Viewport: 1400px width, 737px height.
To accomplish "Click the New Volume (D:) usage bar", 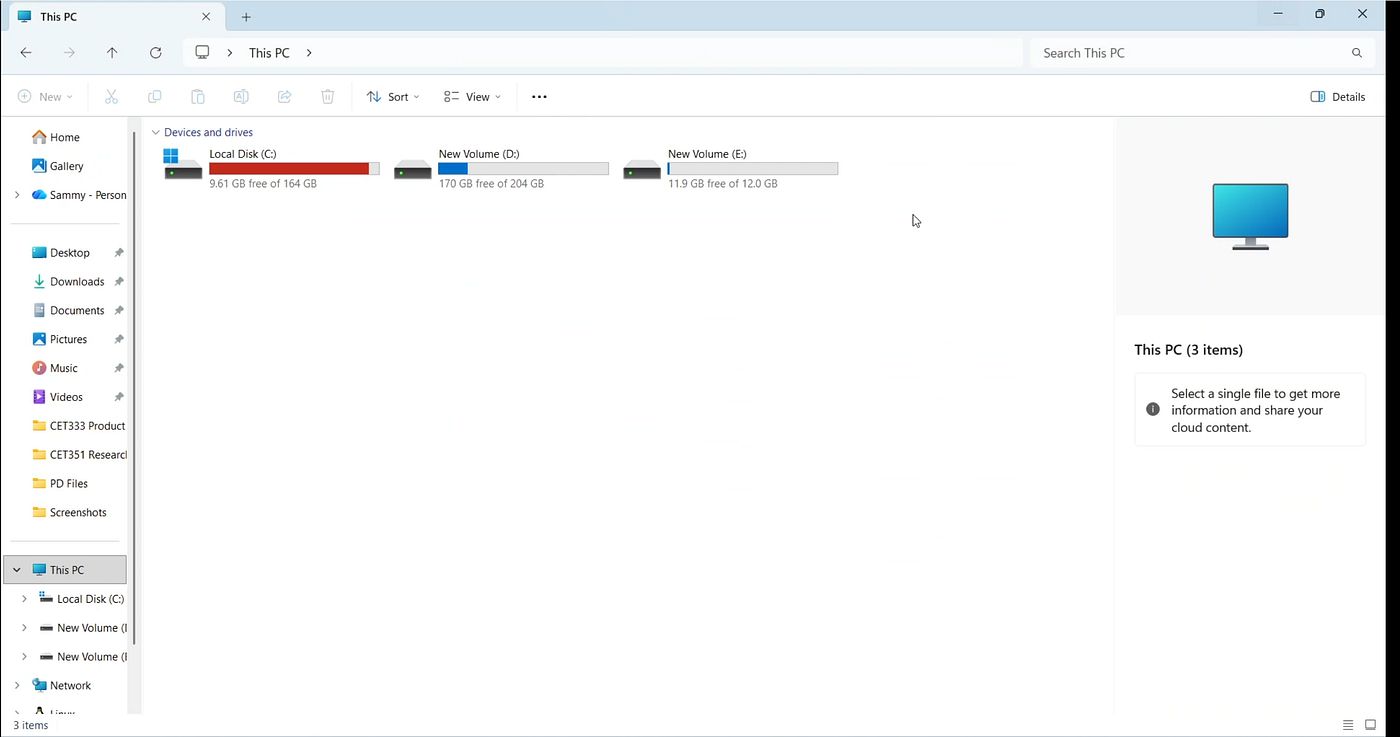I will (x=523, y=169).
